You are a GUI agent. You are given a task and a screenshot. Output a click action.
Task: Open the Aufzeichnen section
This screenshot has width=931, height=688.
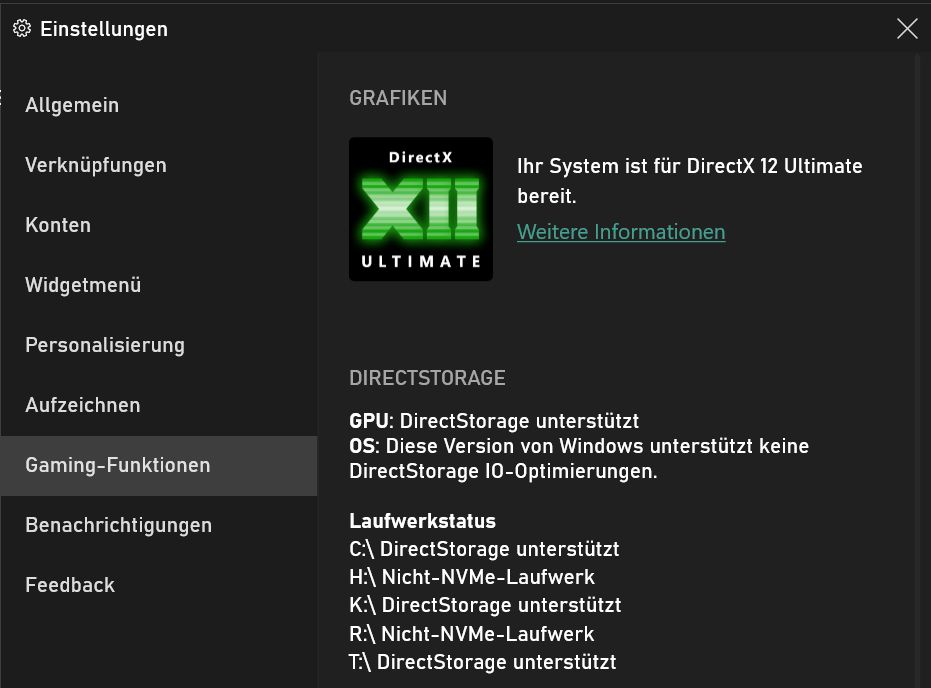(159, 405)
